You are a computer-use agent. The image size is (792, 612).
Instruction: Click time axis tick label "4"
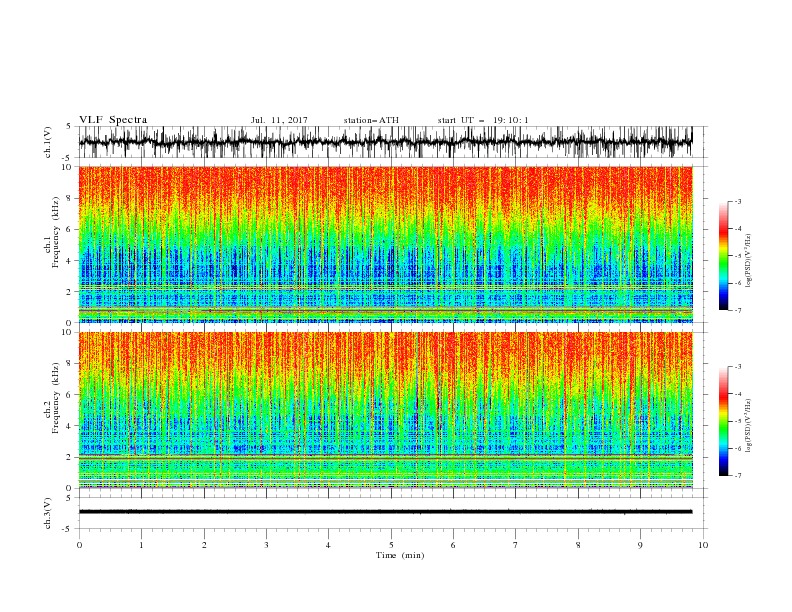tap(328, 545)
